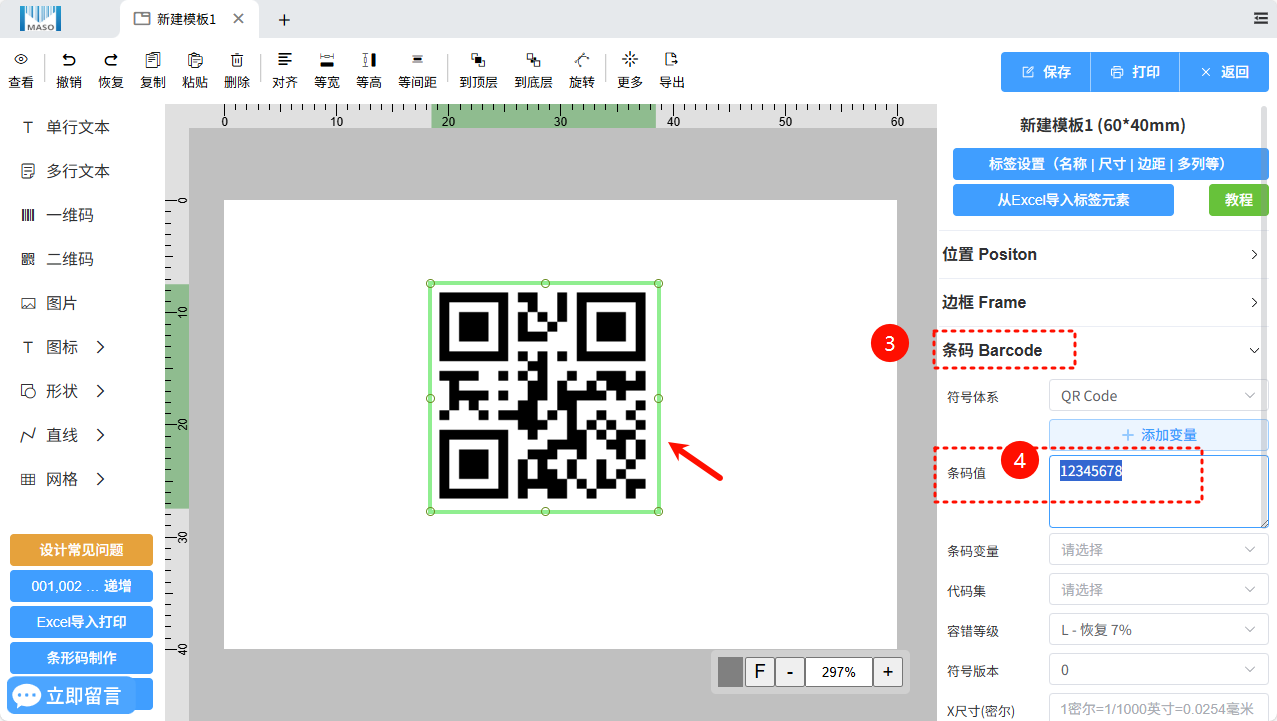
Task: Add a 多行文本 multi-line text element
Action: [66, 171]
